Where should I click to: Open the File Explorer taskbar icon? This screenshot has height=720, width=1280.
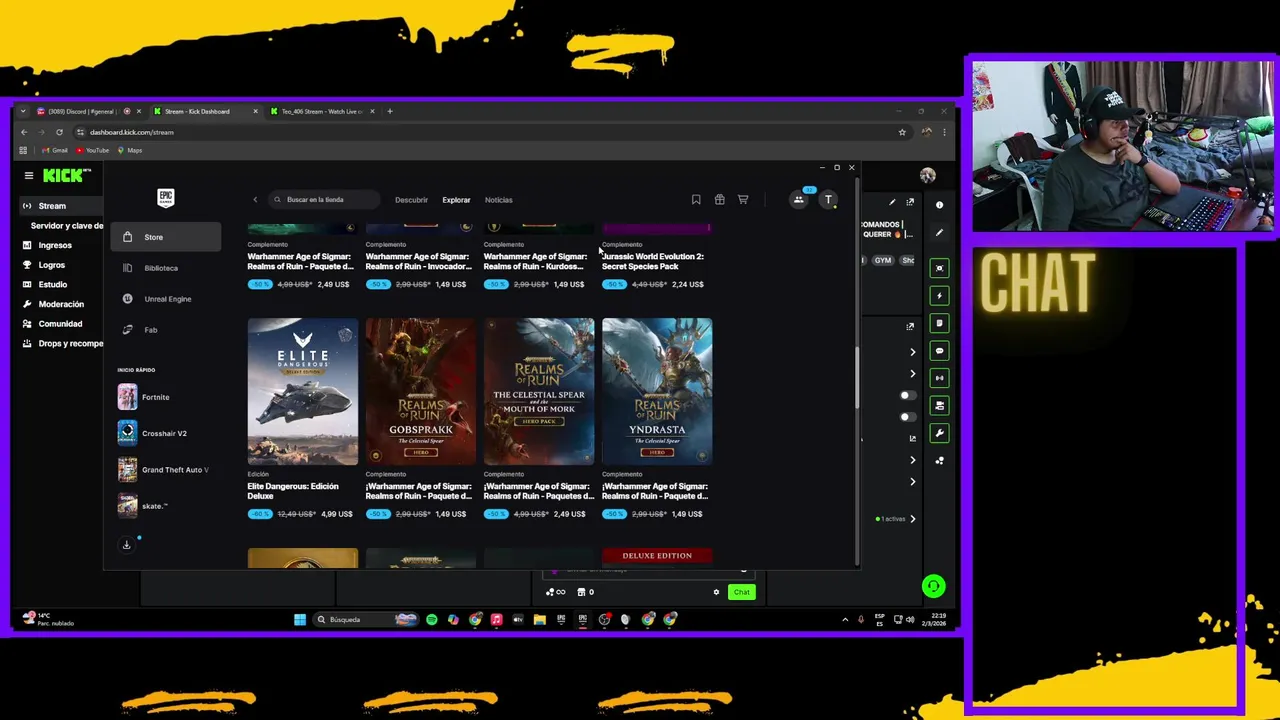[x=539, y=619]
